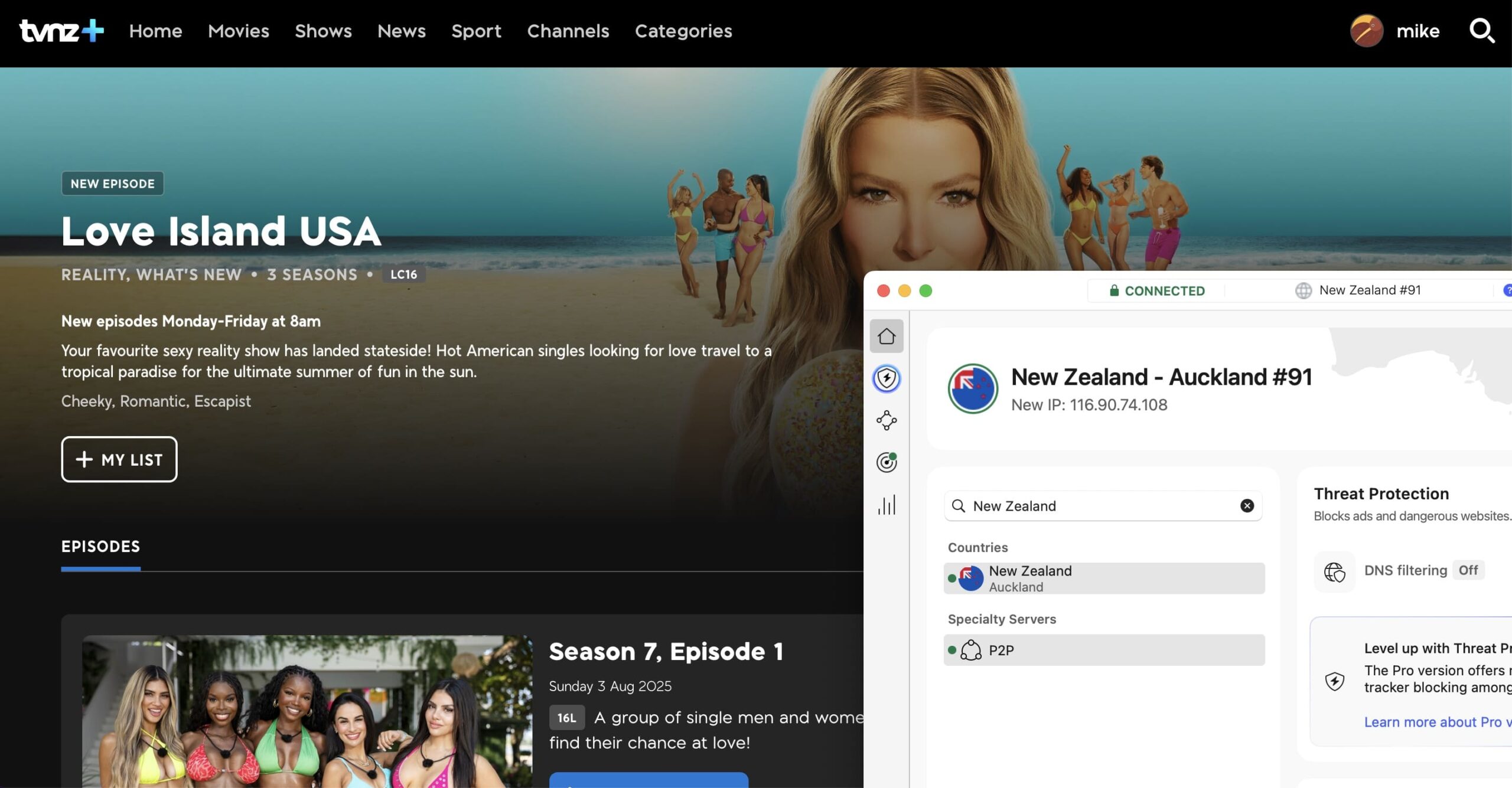Open Threat Protection via the shield icon

click(886, 379)
